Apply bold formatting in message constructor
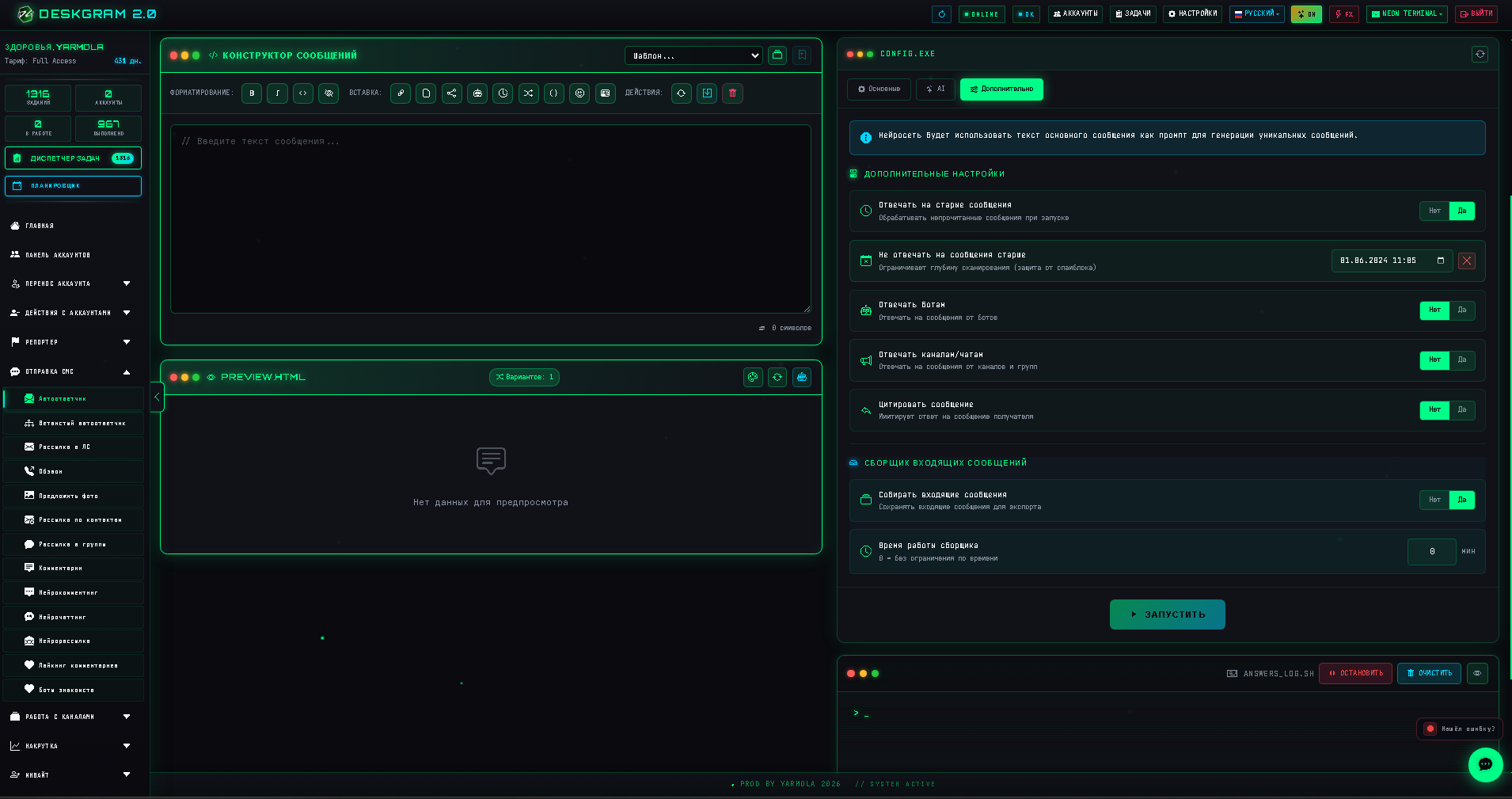Screen dimensions: 1512x799 click(252, 93)
